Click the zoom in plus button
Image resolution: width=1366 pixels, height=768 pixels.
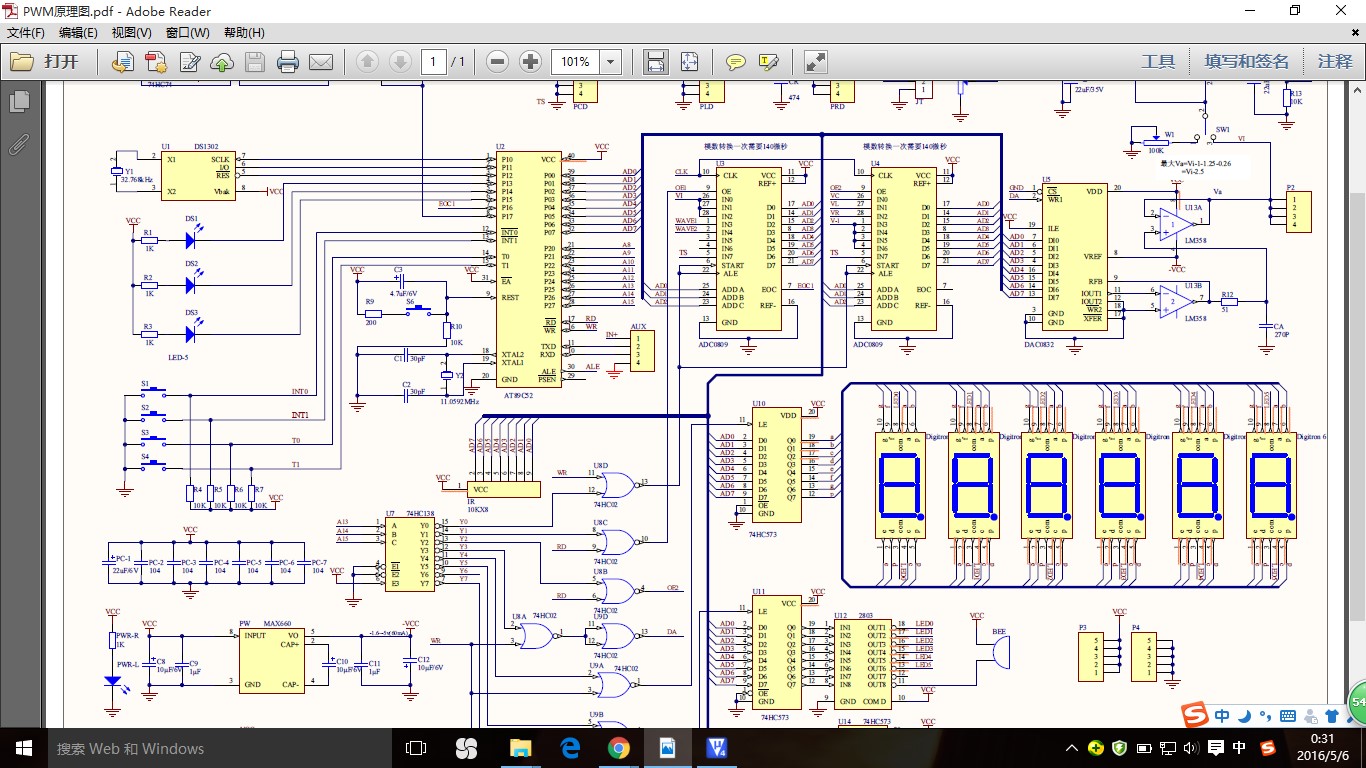click(530, 62)
